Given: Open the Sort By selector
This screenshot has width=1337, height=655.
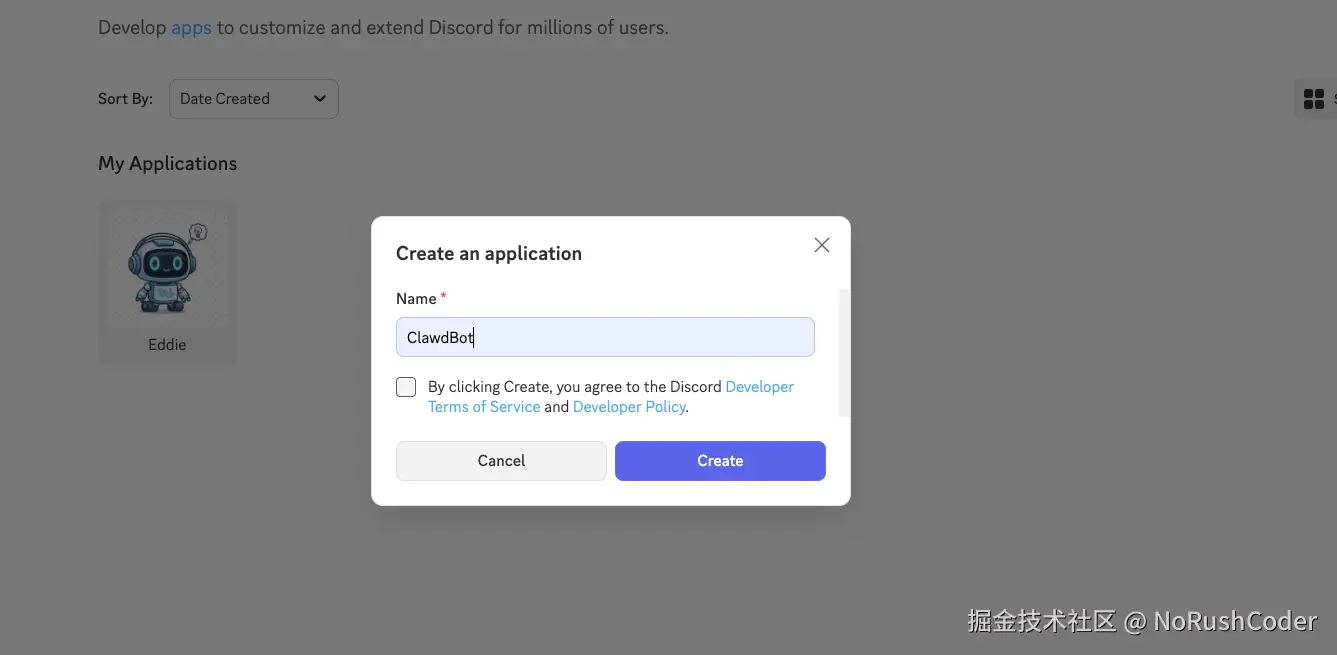Looking at the screenshot, I should point(253,98).
